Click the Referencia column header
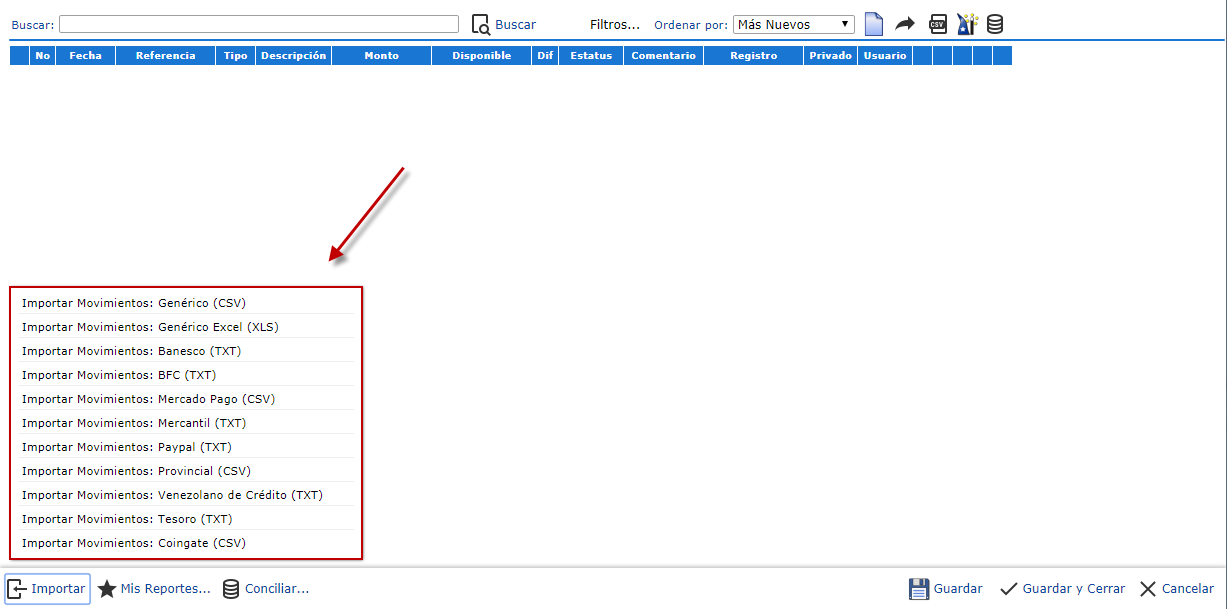The width and height of the screenshot is (1227, 609). click(x=165, y=56)
